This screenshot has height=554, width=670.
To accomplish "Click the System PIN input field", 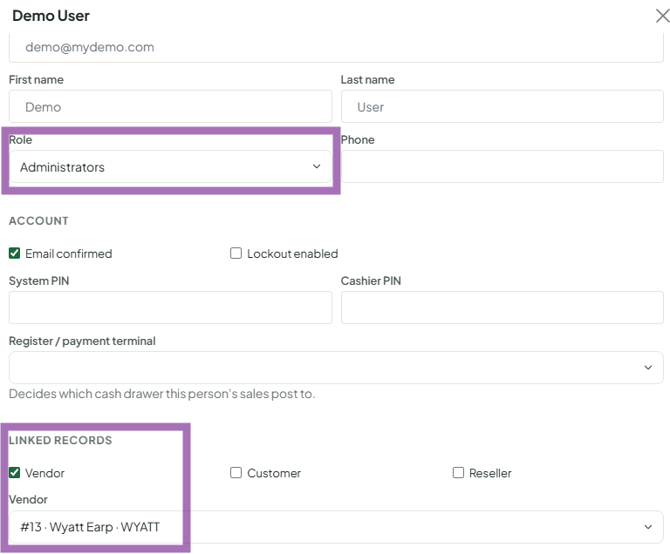I will [170, 308].
